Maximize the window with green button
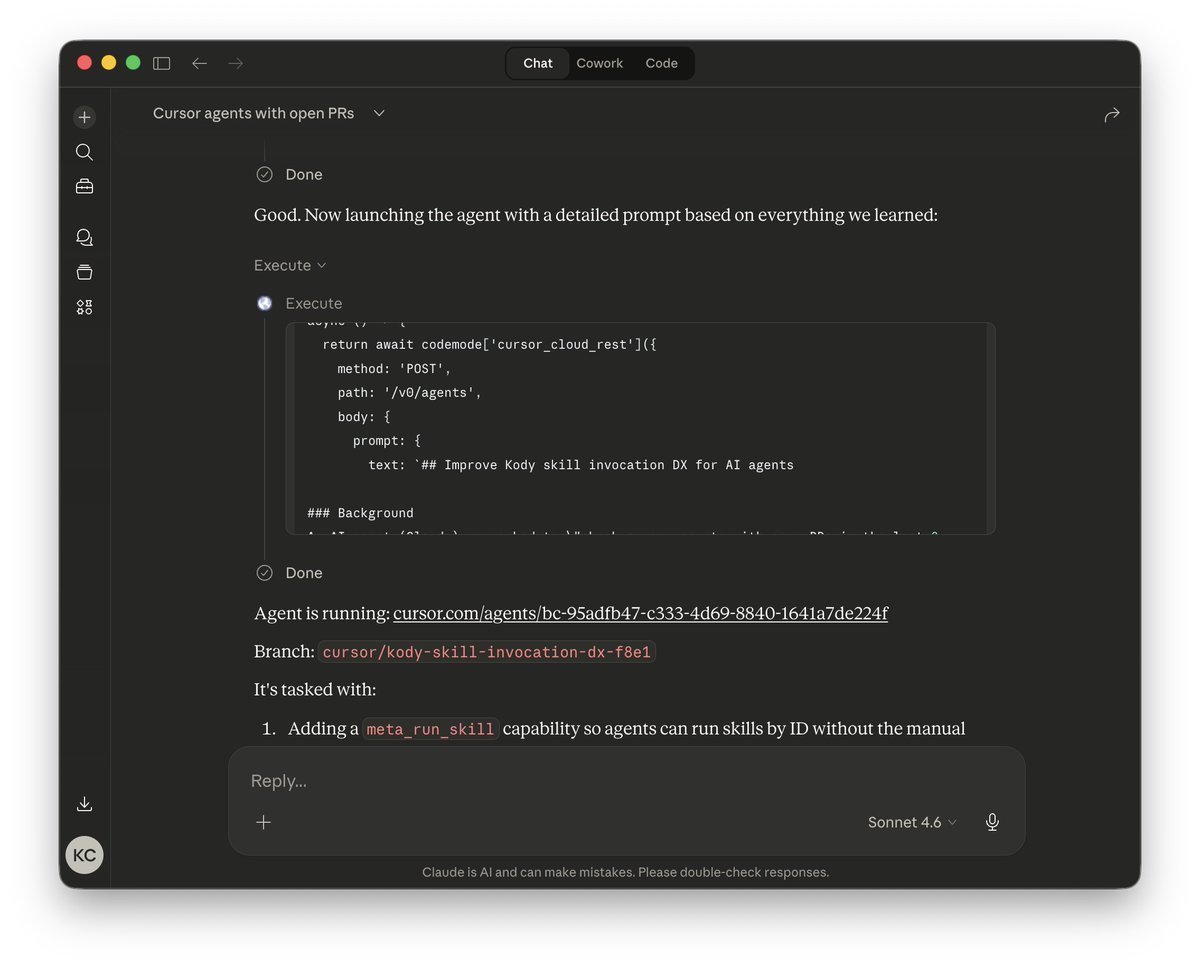Screen dimensions: 1200x967 132,62
